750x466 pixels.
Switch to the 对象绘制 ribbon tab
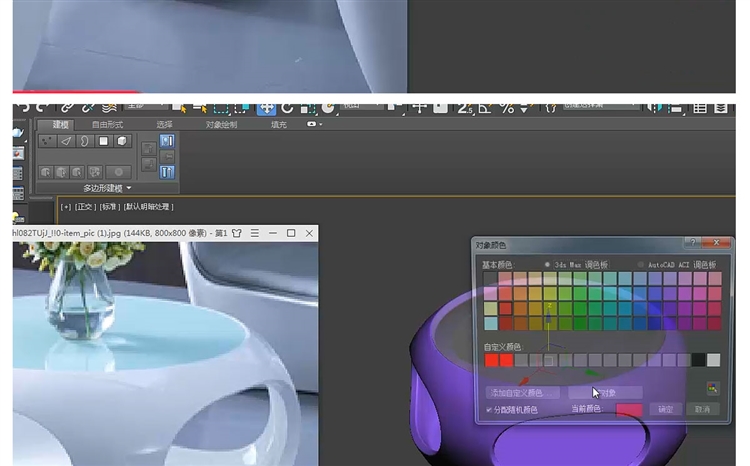[x=221, y=124]
